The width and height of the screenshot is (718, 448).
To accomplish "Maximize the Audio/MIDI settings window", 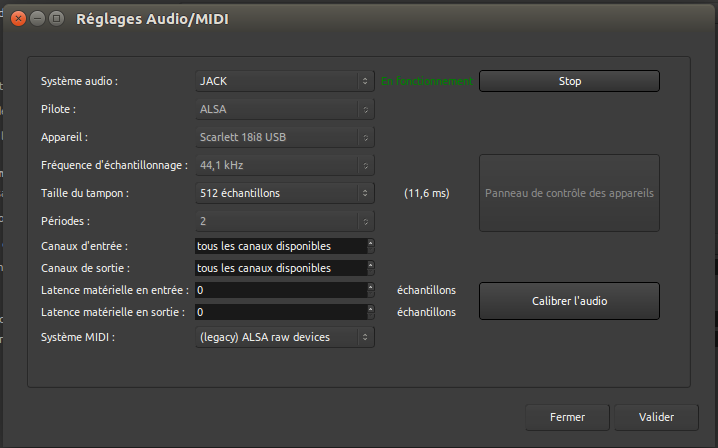I will (x=55, y=18).
